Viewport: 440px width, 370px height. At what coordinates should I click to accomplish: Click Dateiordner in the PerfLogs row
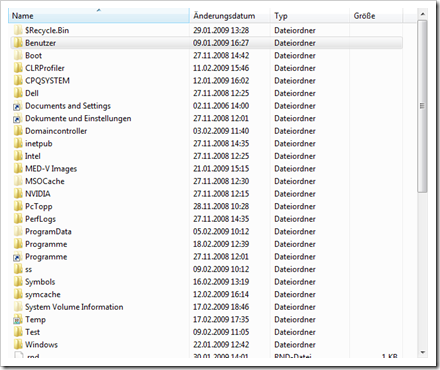[295, 219]
